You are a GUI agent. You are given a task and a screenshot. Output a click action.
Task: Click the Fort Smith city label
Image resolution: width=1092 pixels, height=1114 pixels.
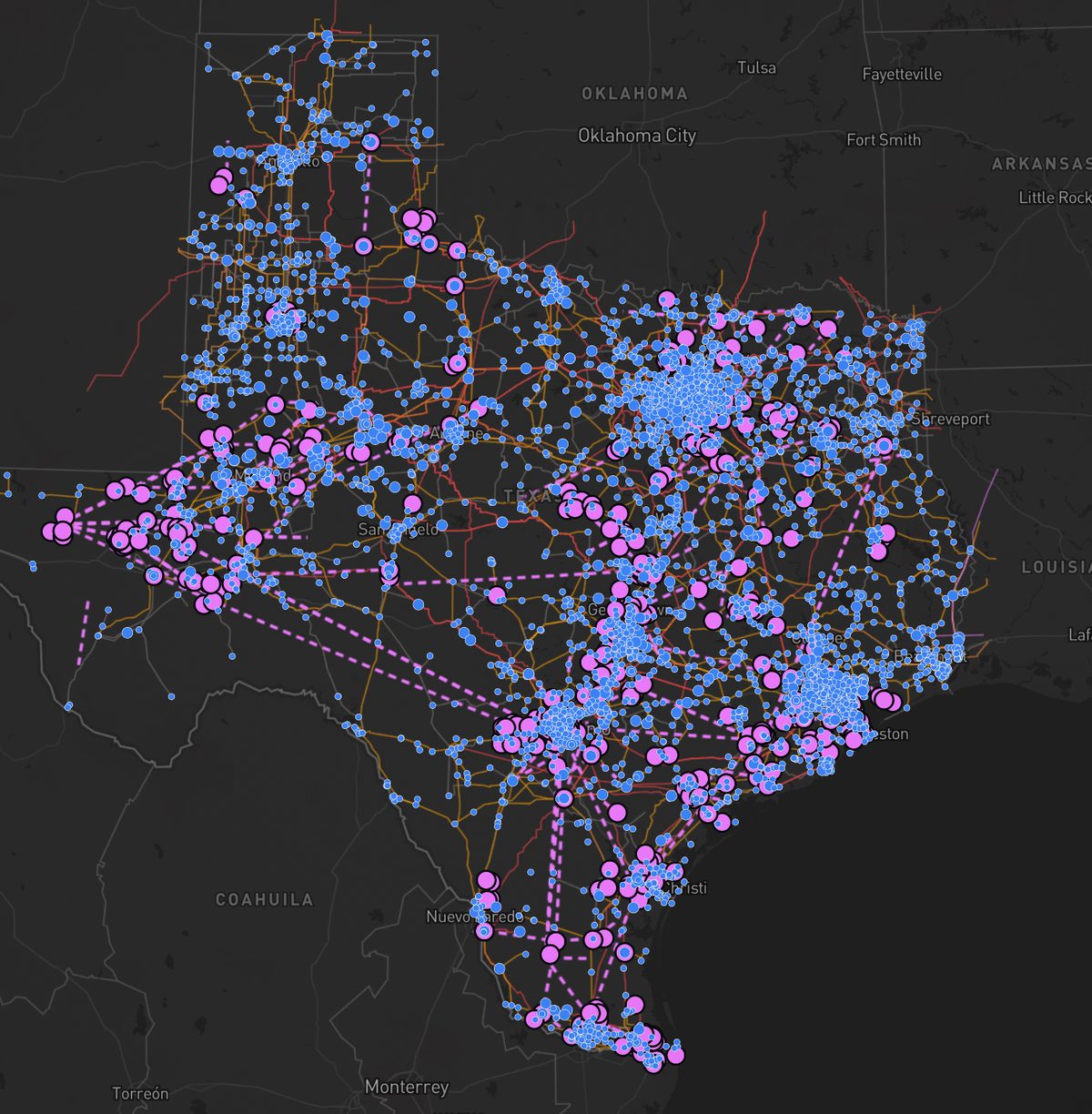pyautogui.click(x=884, y=140)
